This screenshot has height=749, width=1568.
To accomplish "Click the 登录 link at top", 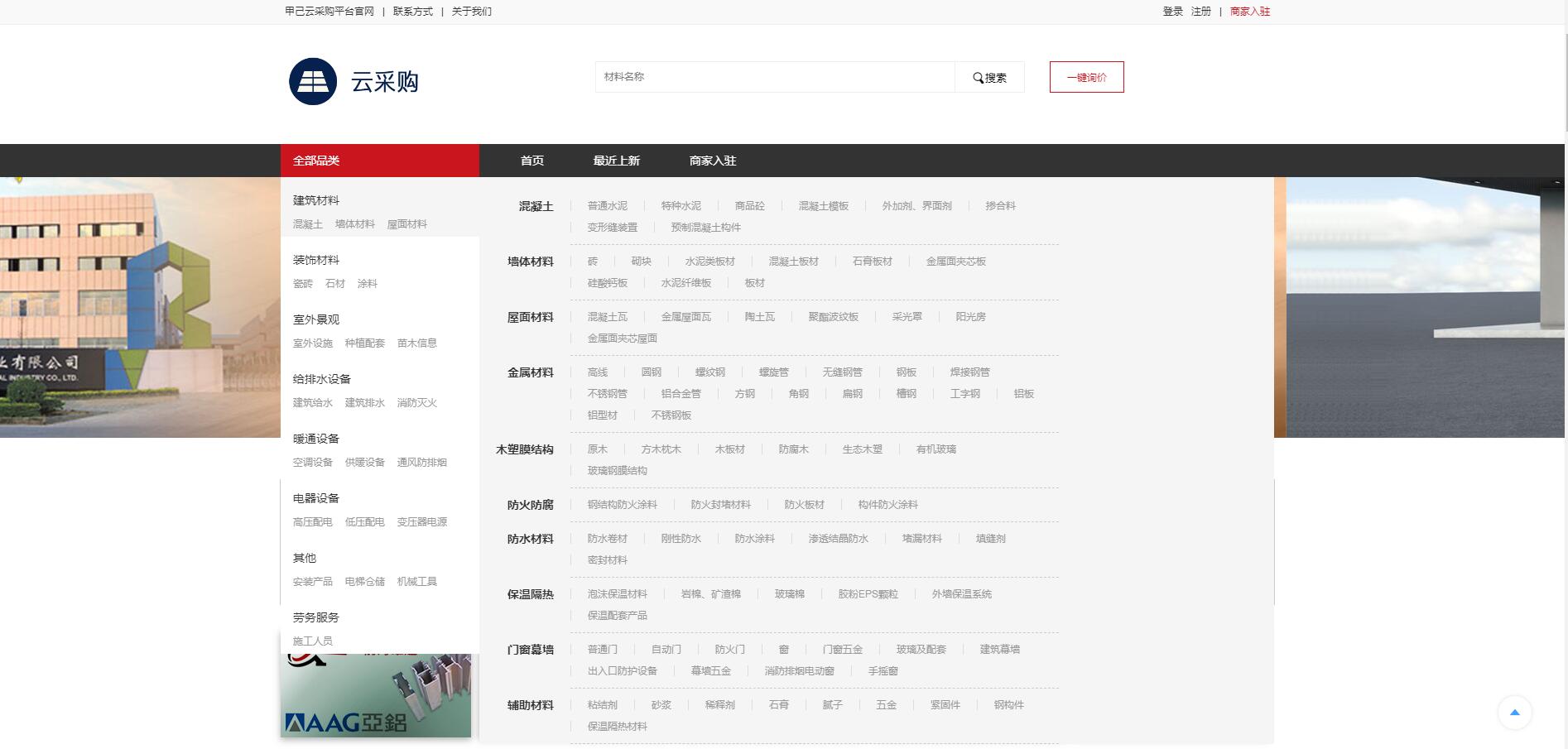I will point(1172,12).
